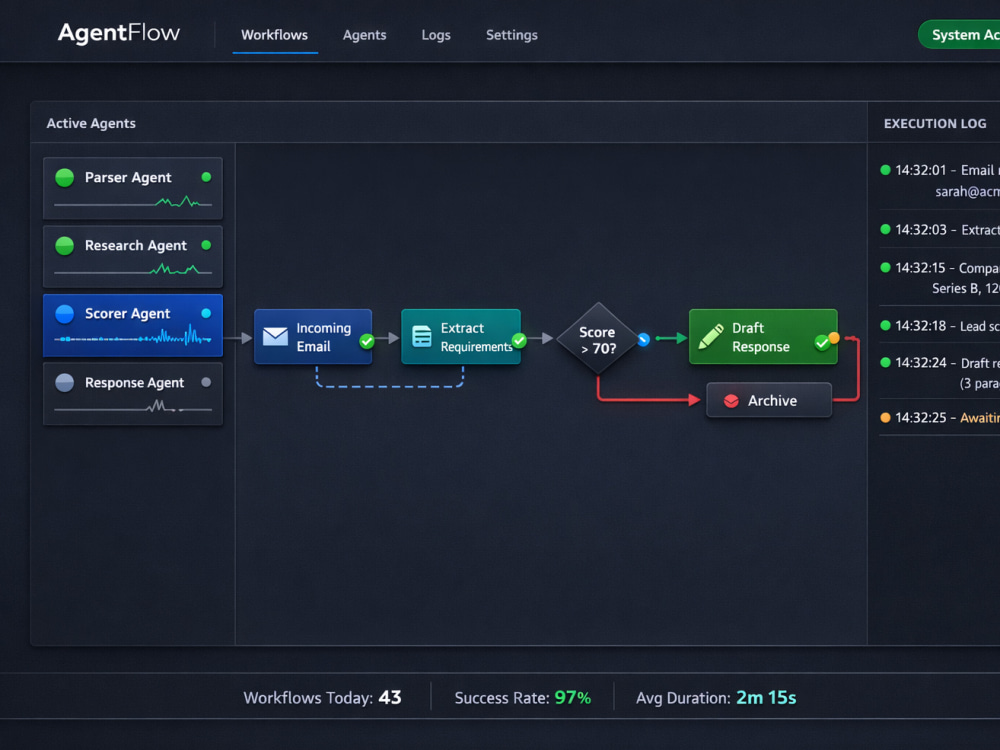Click the Scorer Agent activity waveform
The height and width of the screenshot is (750, 1000).
tap(133, 336)
